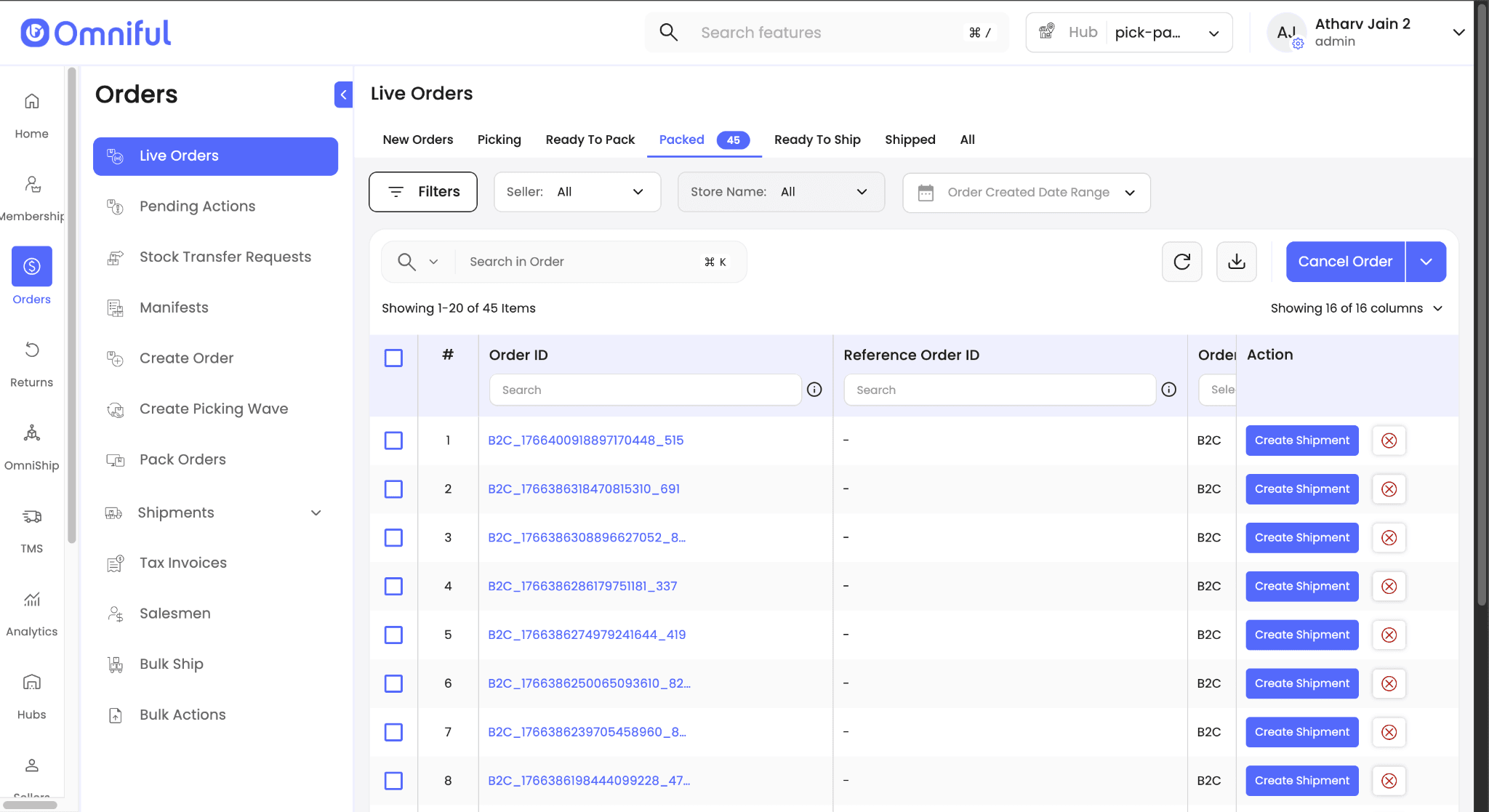Toggle the select-all orders checkbox
Image resolution: width=1489 pixels, height=812 pixels.
coord(393,358)
